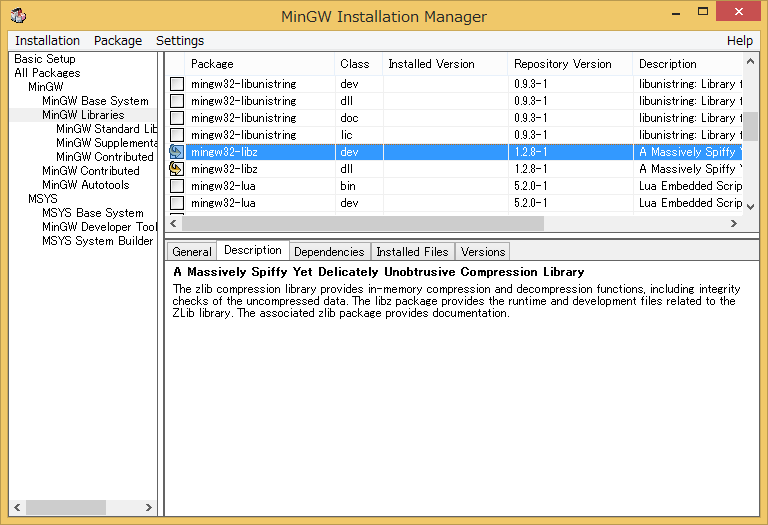Select MSYS Base System category

click(93, 213)
